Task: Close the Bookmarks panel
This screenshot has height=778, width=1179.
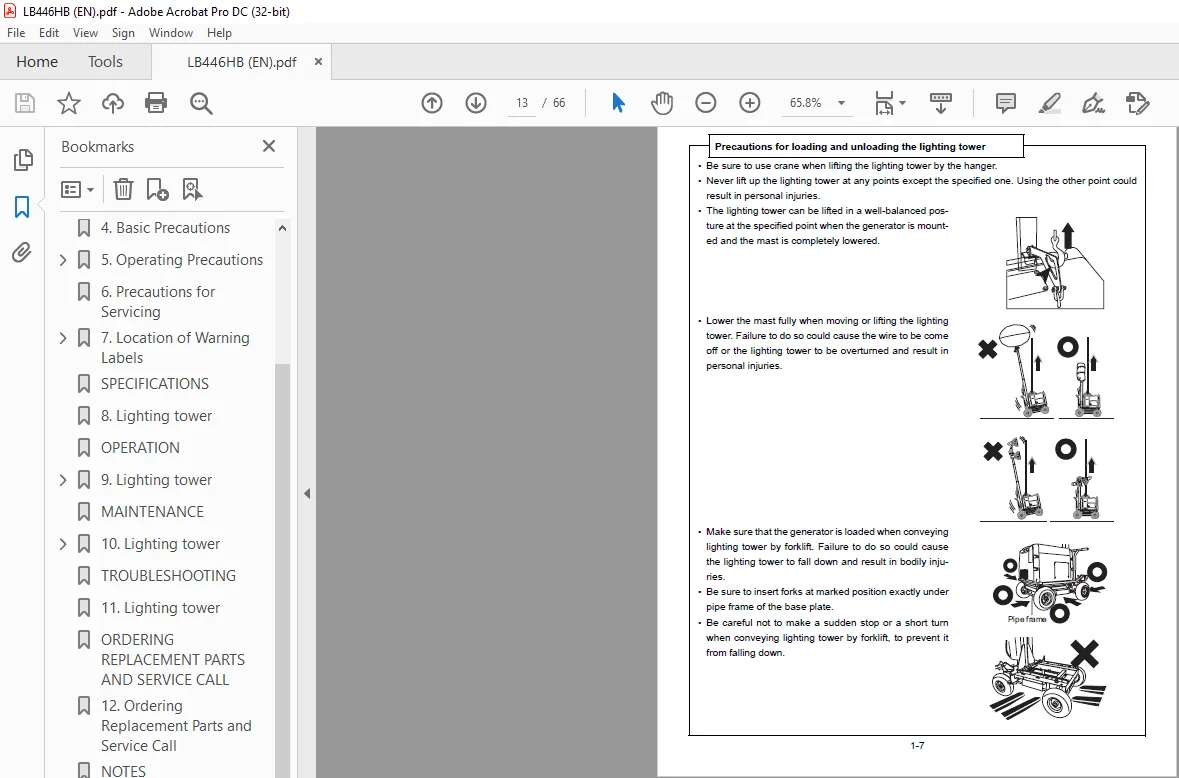Action: pyautogui.click(x=268, y=146)
